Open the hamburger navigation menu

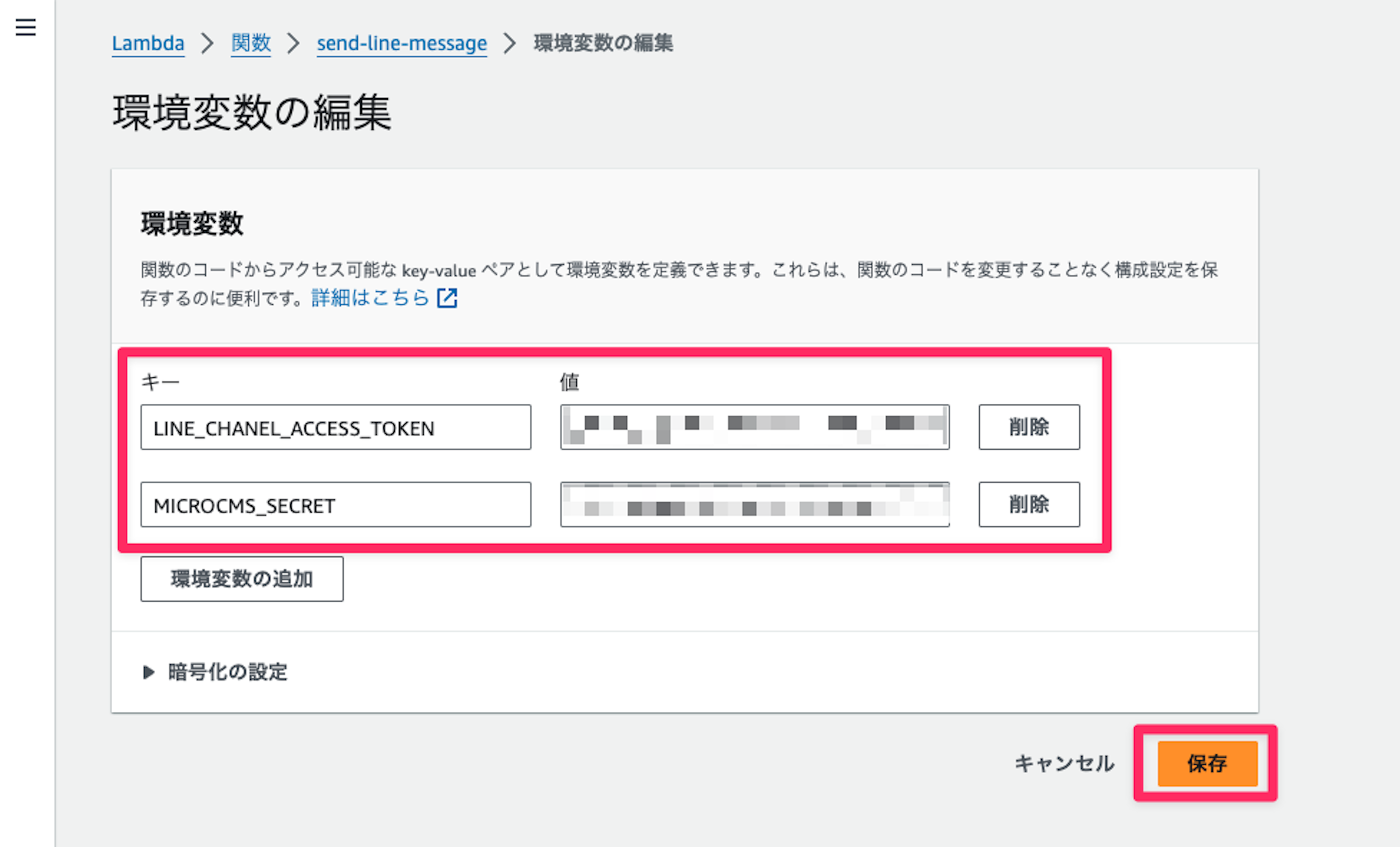[x=26, y=27]
